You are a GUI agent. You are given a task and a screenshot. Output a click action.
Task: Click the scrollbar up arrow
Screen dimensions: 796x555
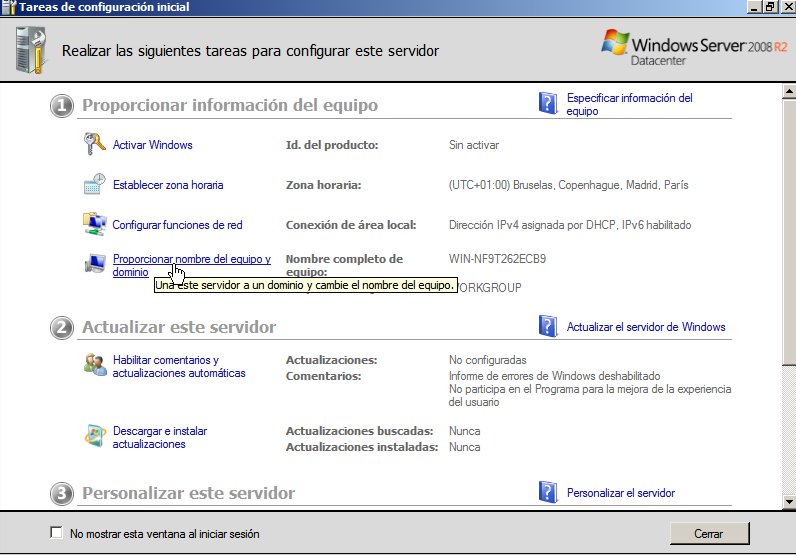pos(789,91)
